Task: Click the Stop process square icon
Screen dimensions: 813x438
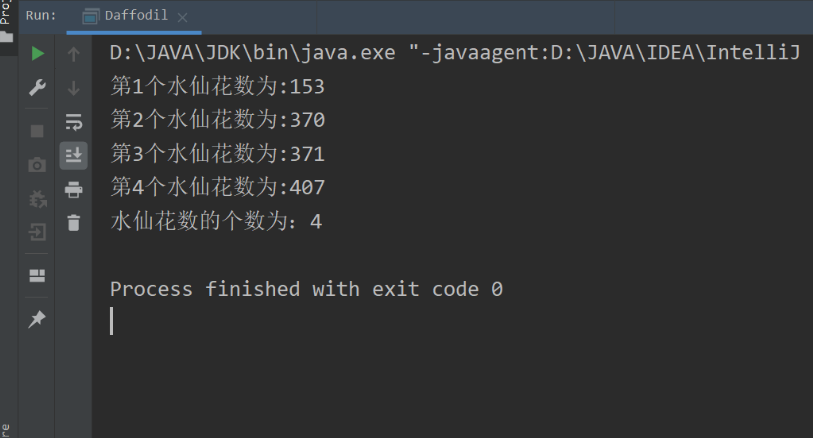Action: [37, 131]
